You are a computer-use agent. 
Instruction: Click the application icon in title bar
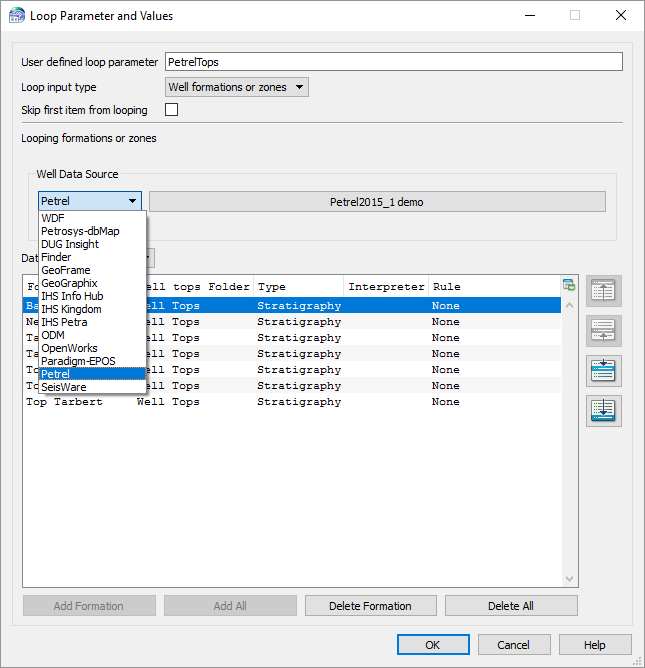(16, 15)
